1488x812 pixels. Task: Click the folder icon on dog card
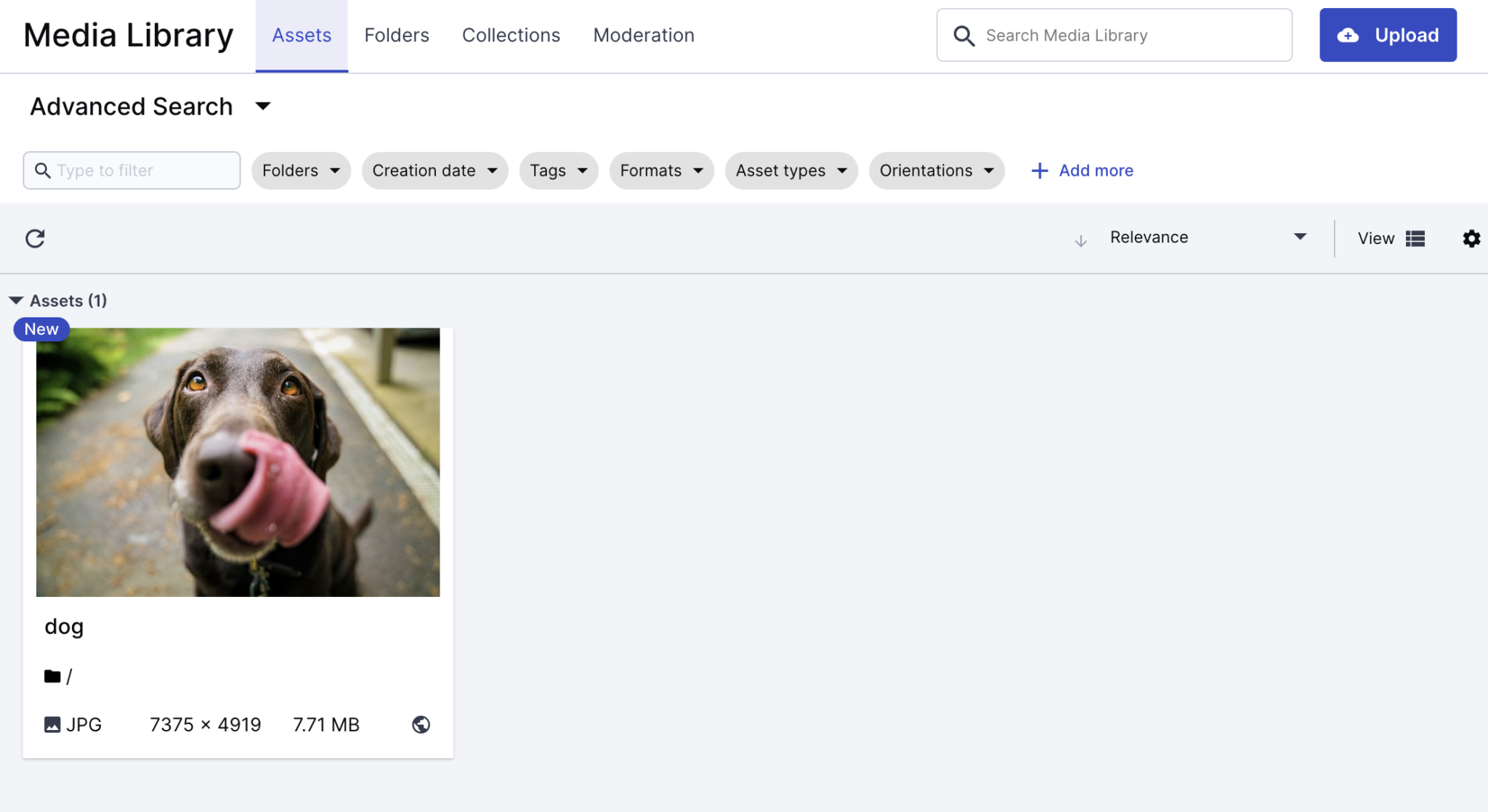[x=52, y=676]
